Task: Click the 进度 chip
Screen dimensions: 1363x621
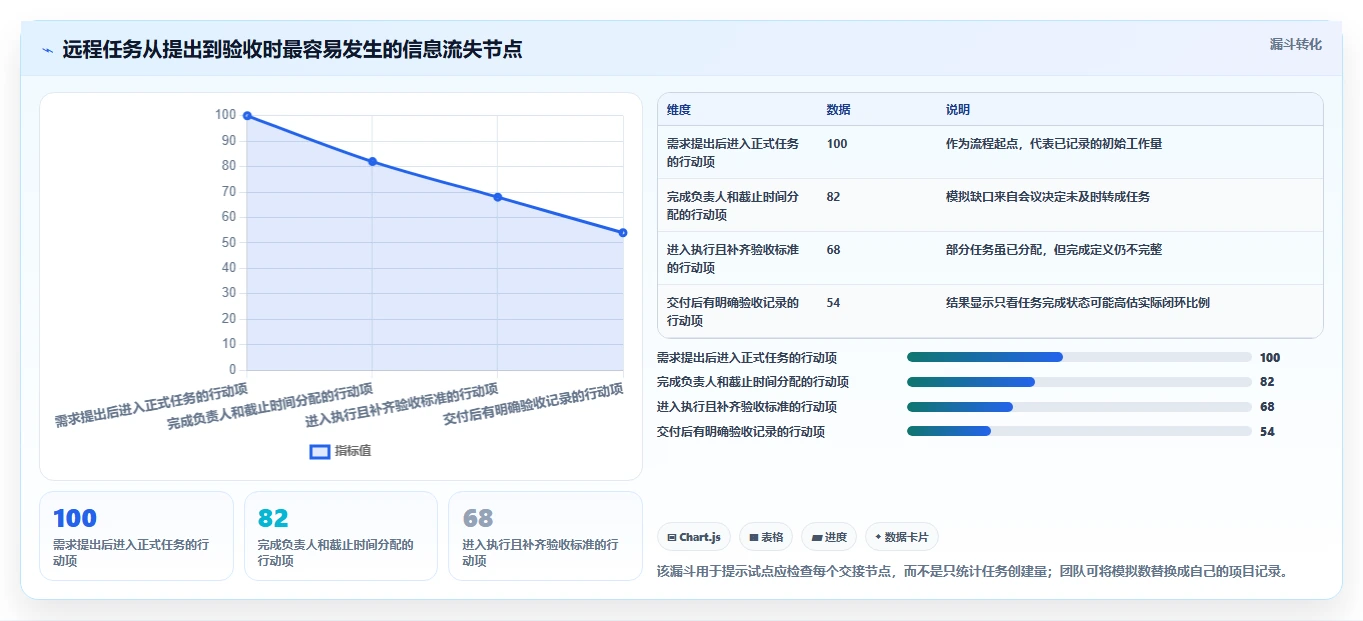Action: tap(829, 537)
